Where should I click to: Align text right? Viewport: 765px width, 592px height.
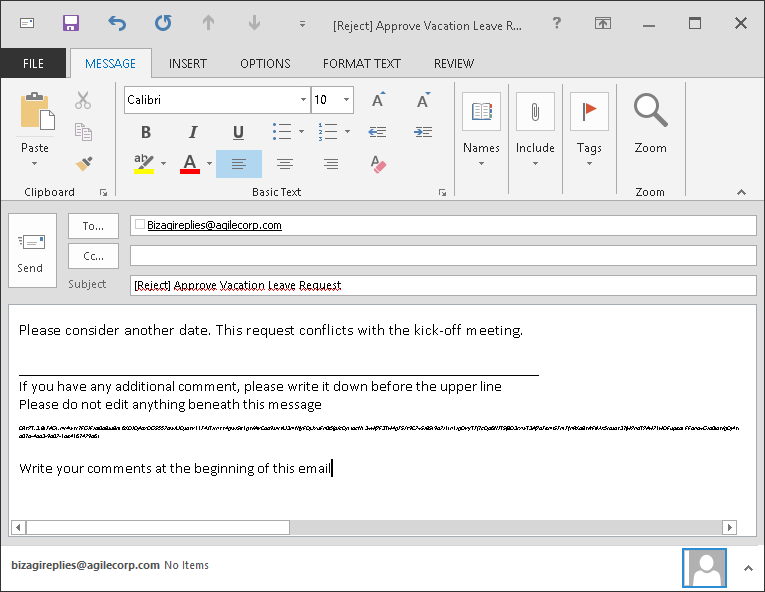(x=331, y=164)
